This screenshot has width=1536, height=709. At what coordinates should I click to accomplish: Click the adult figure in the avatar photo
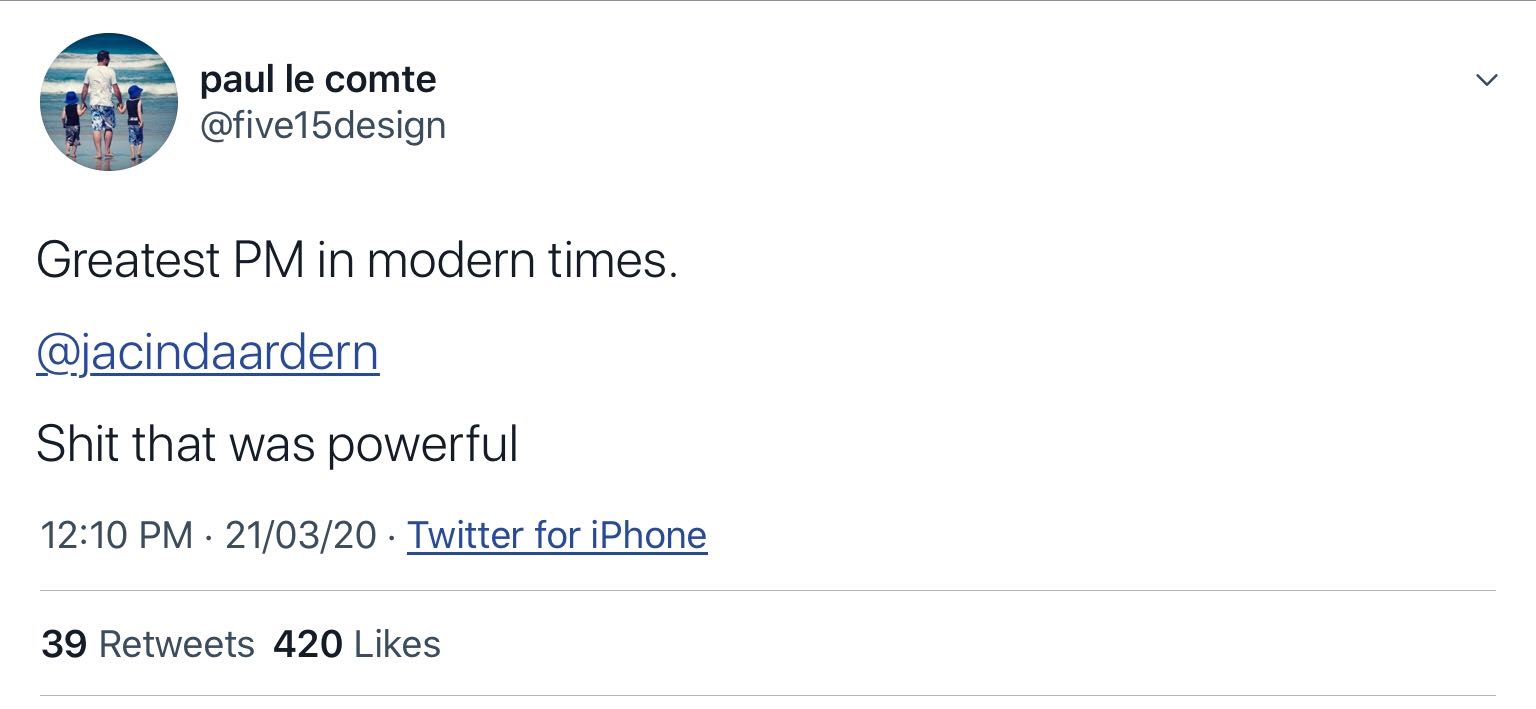click(x=101, y=98)
